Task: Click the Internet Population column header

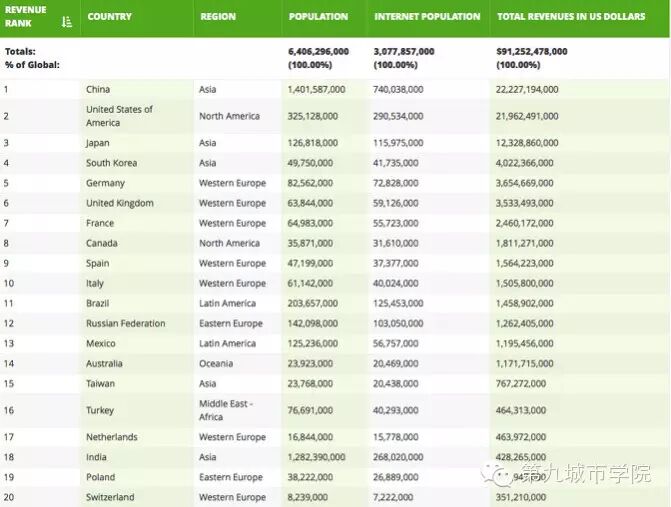Action: pos(427,17)
